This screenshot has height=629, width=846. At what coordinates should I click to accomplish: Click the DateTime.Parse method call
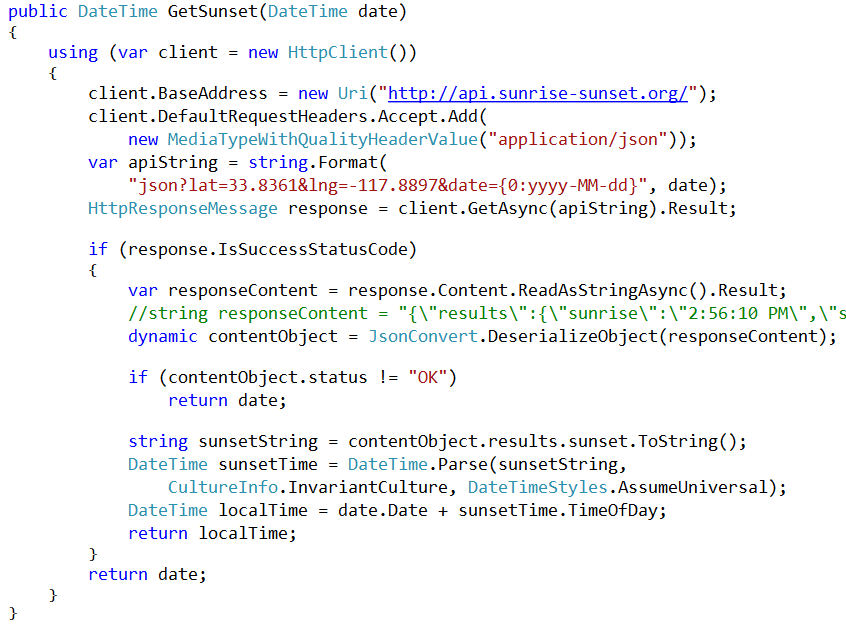point(418,464)
